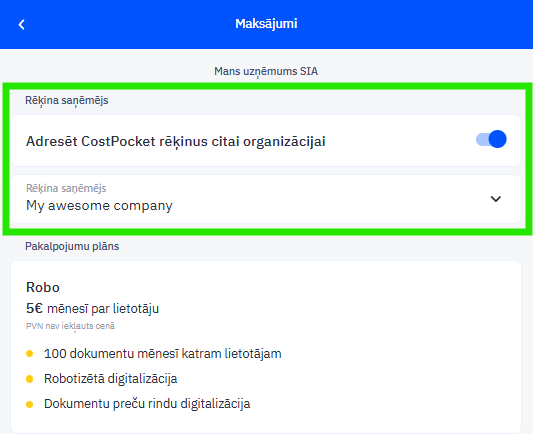Click the 5€ mēnesī par lietotāju price
Viewport: 533px width, 434px height.
tap(92, 308)
